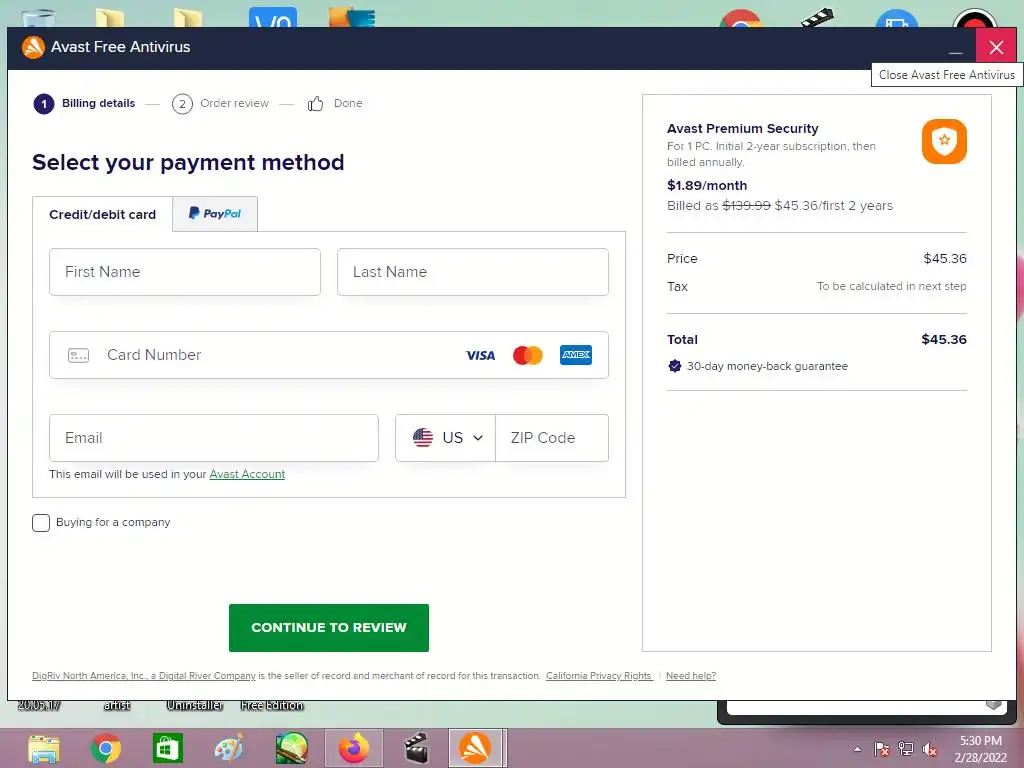This screenshot has width=1024, height=768.
Task: Open the clapperboard video app in taskbar
Action: click(416, 748)
